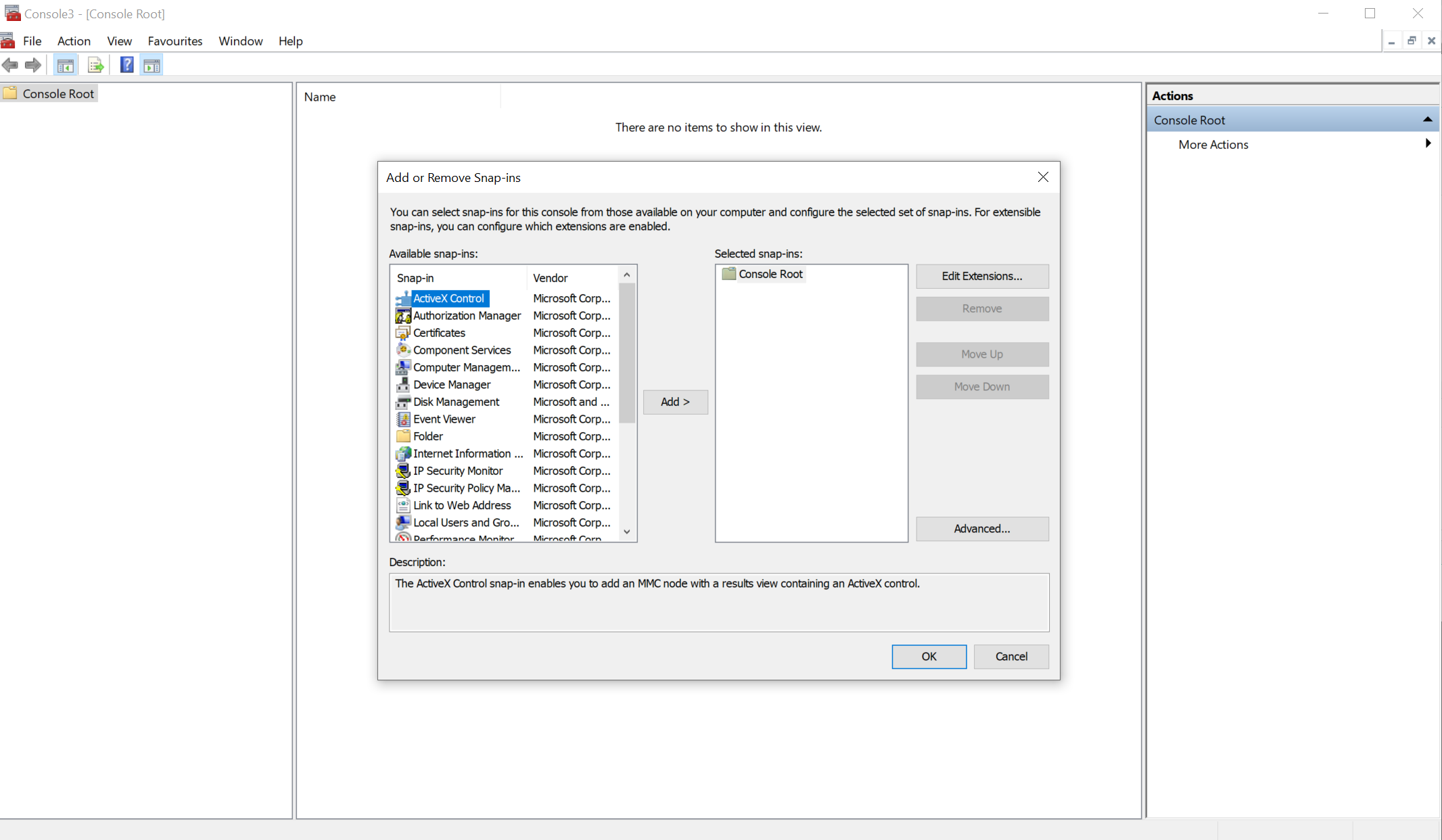Click the Export List toolbar icon
The image size is (1442, 840).
tap(95, 65)
